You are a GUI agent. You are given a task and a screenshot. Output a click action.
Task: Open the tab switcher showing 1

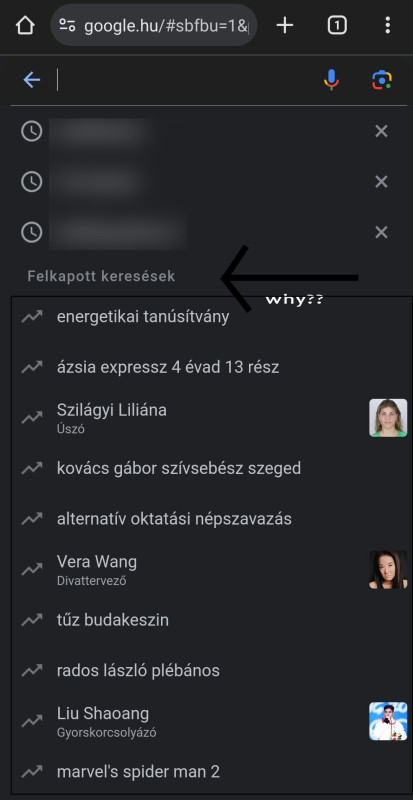tap(337, 25)
